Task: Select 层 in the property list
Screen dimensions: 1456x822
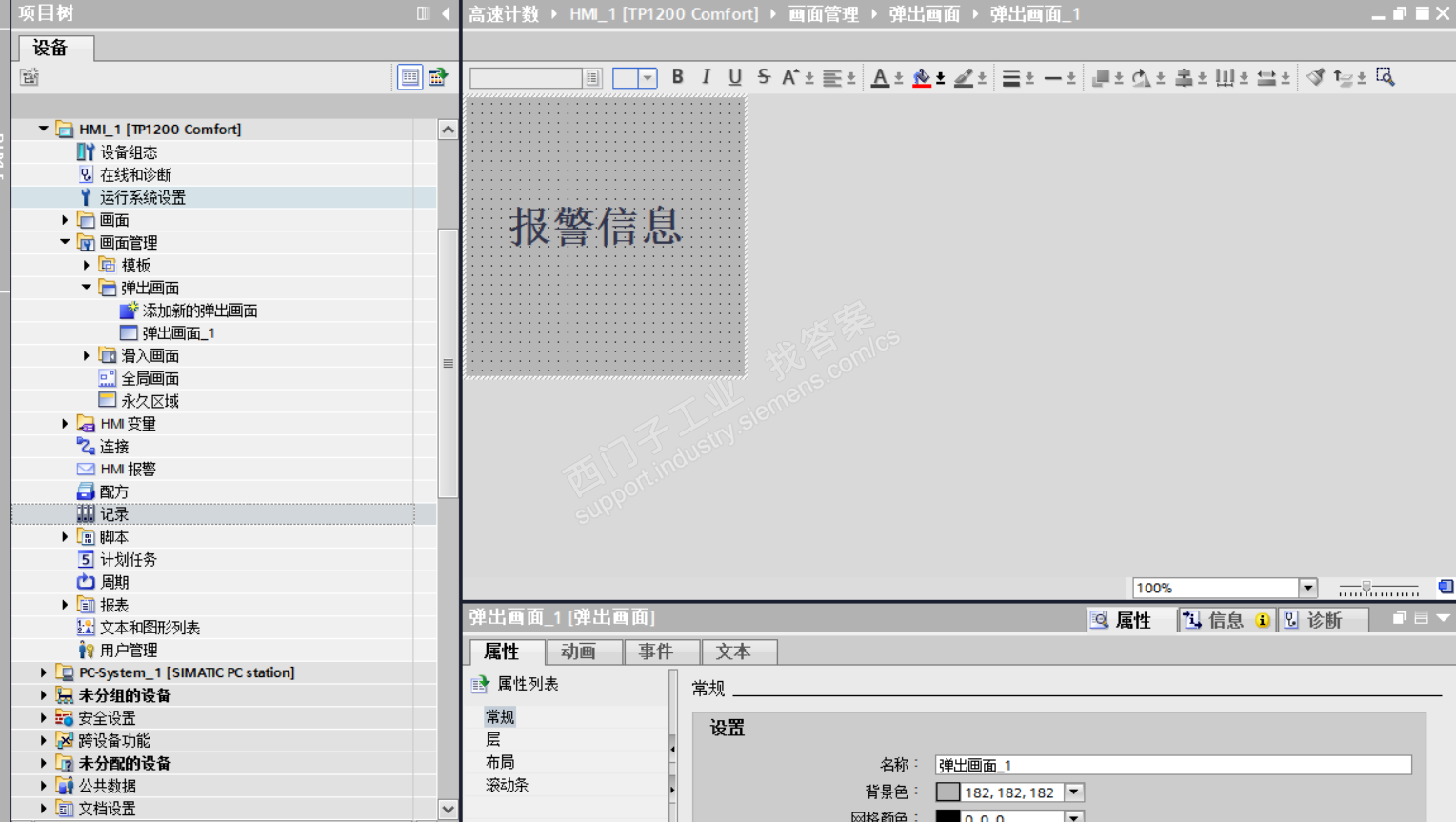Action: pos(493,739)
